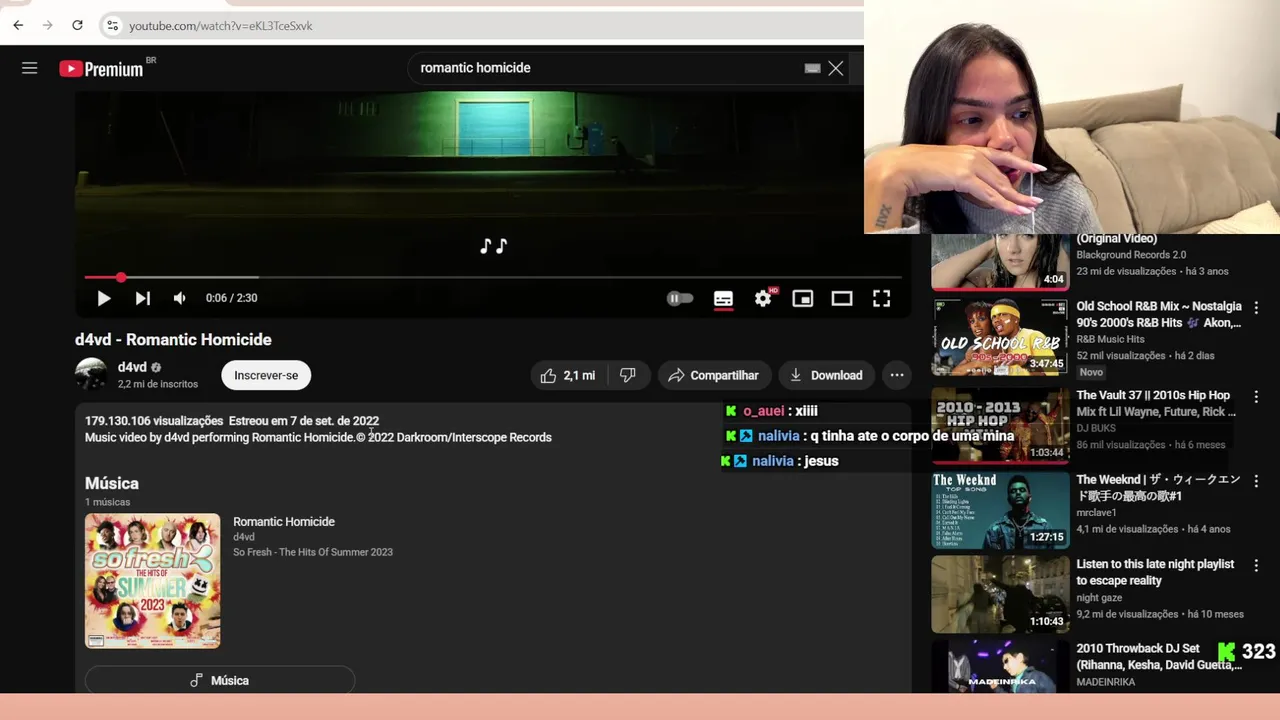1280x720 pixels.
Task: Click chat message 'nalivia : jesus'
Action: 780,461
